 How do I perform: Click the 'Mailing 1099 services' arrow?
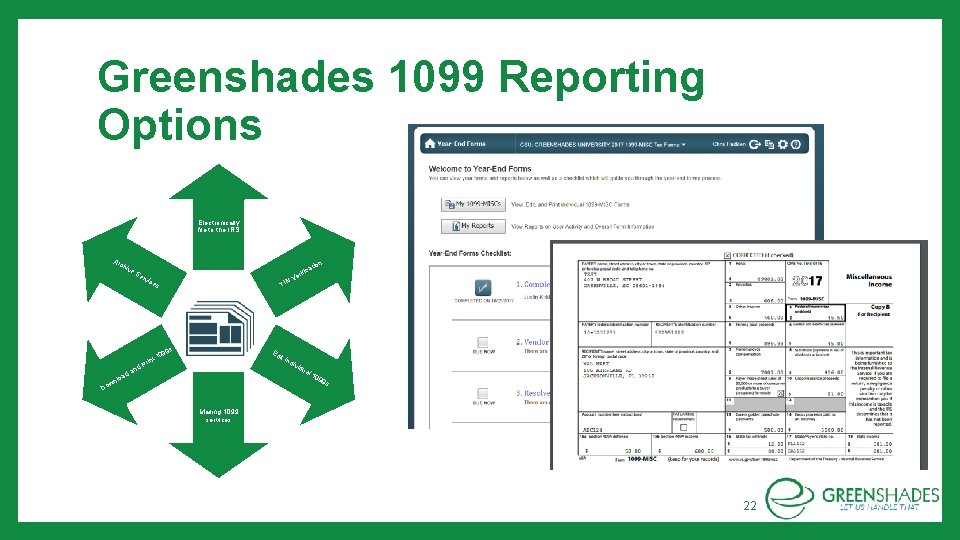219,424
